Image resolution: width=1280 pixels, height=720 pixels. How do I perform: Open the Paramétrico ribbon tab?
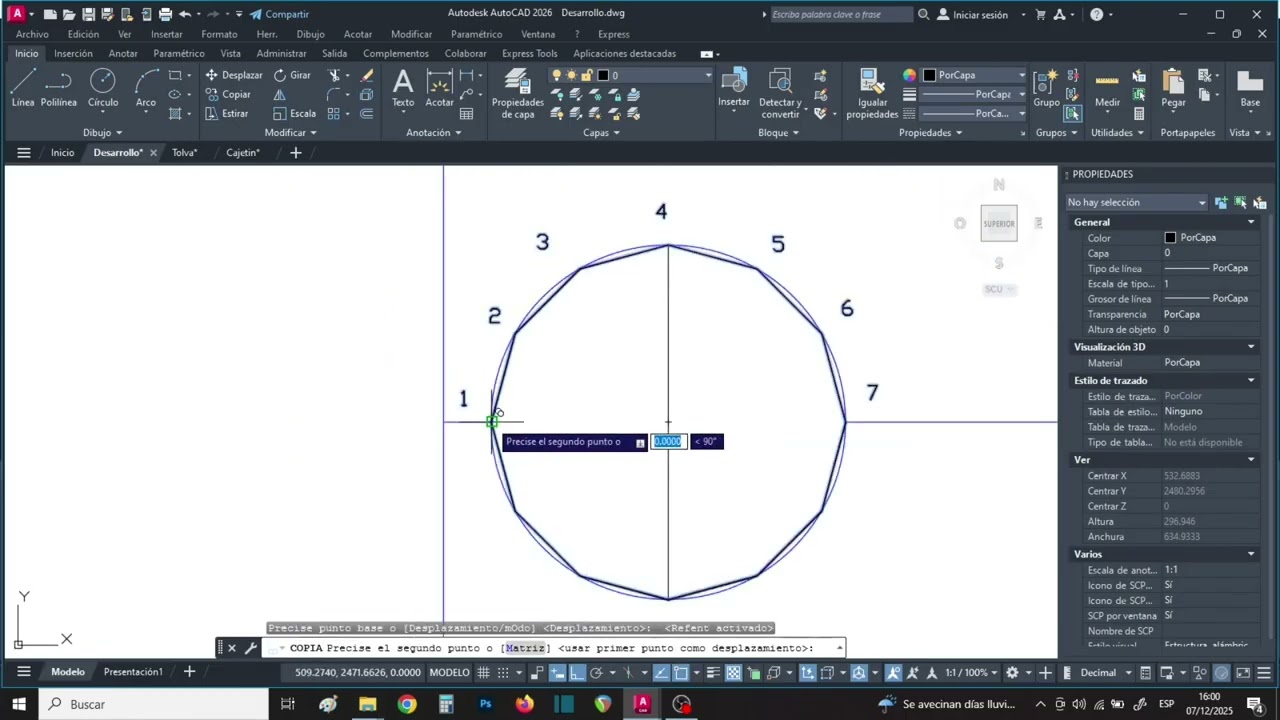(x=179, y=53)
